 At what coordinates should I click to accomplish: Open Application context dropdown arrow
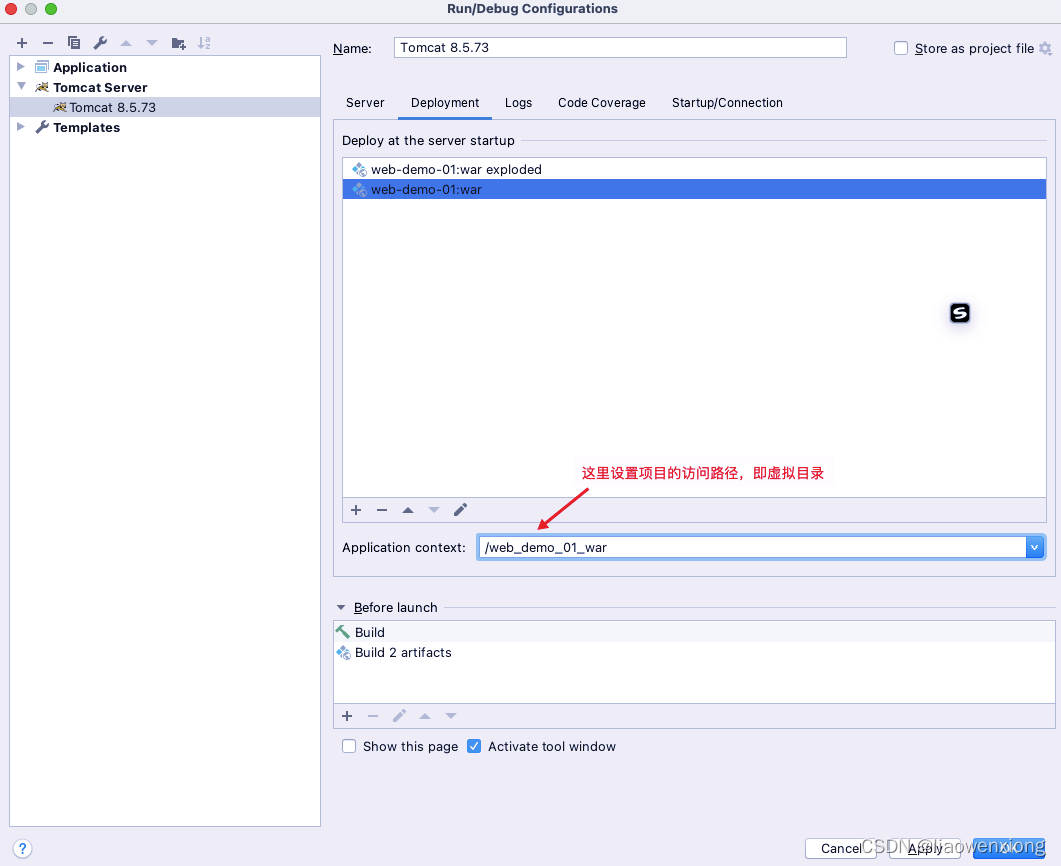[1035, 547]
